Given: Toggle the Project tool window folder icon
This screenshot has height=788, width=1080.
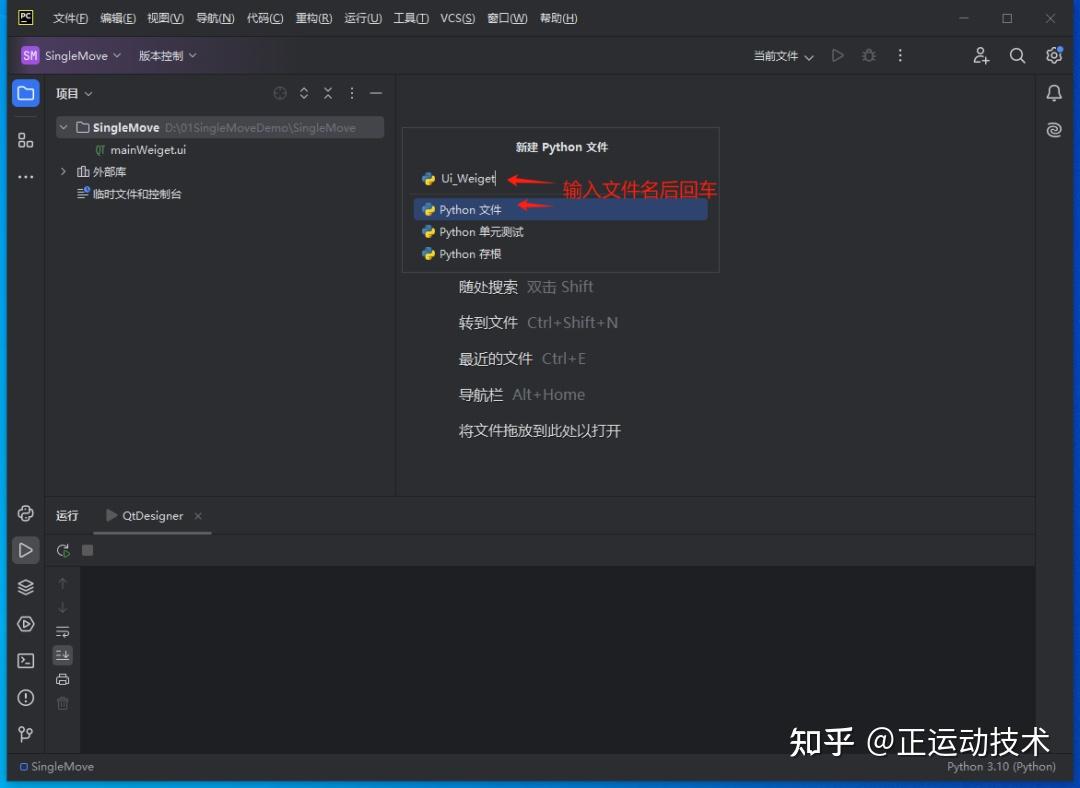Looking at the screenshot, I should 25,92.
